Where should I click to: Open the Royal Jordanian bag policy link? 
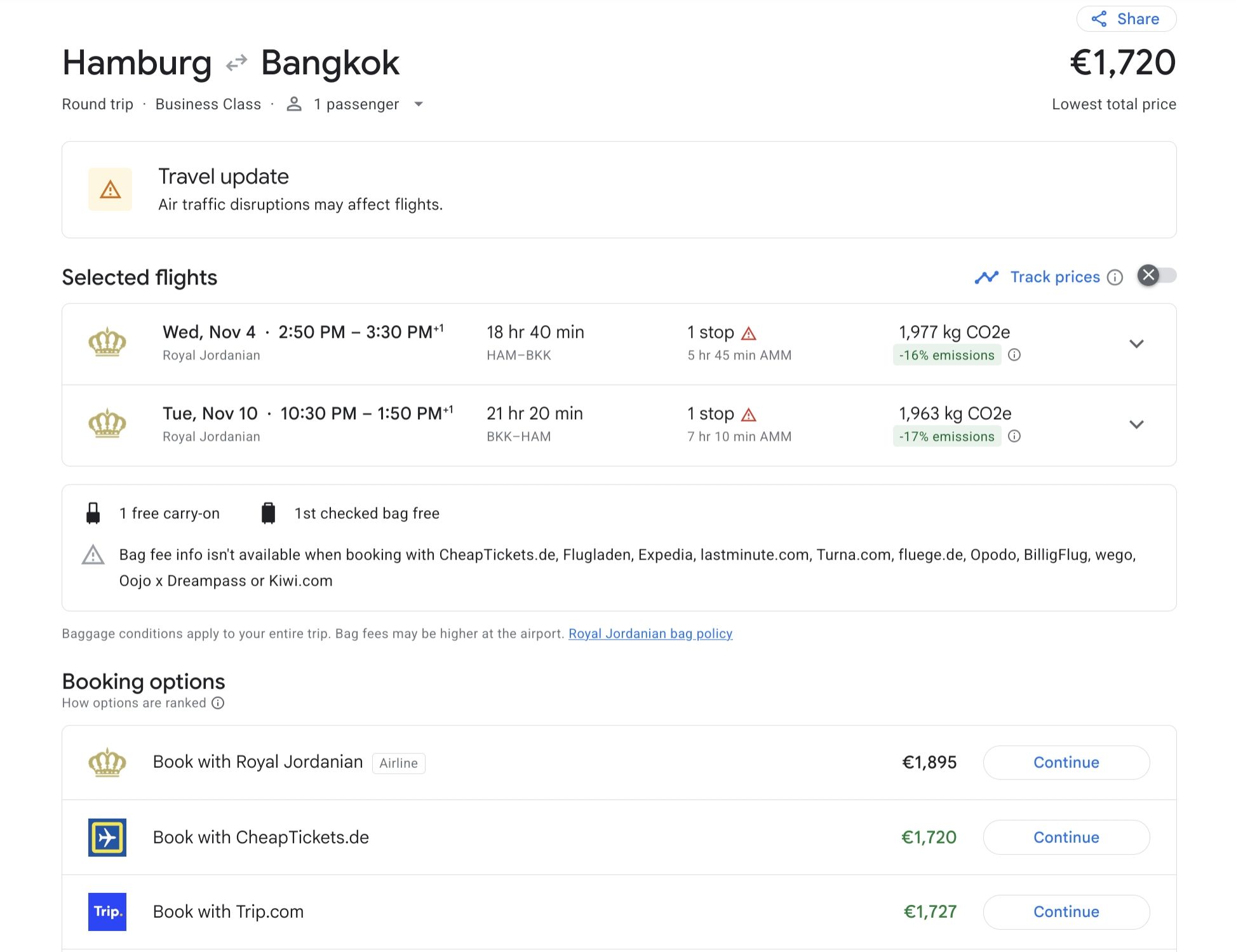click(650, 634)
